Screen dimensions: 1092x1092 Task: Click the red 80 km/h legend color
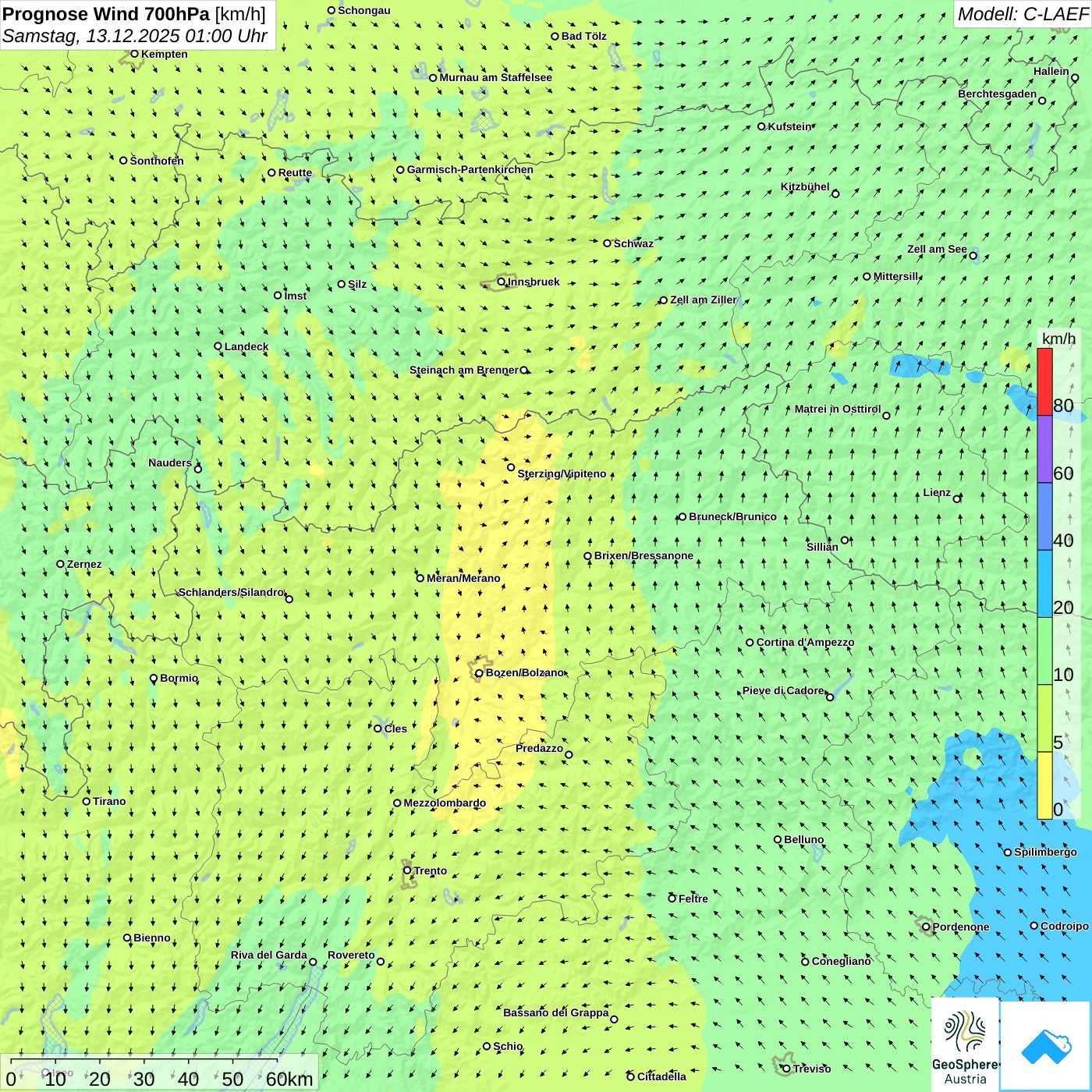pos(1044,381)
